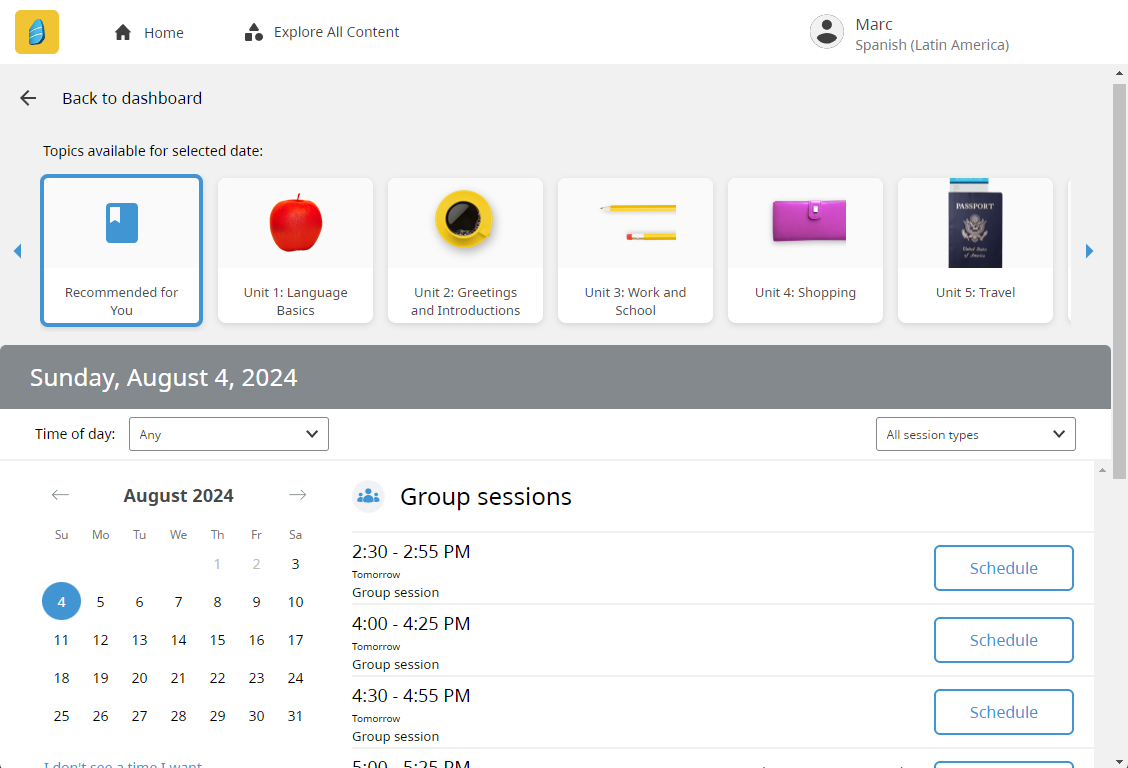Select Unit 4: Shopping card
This screenshot has height=768, width=1128.
[805, 250]
